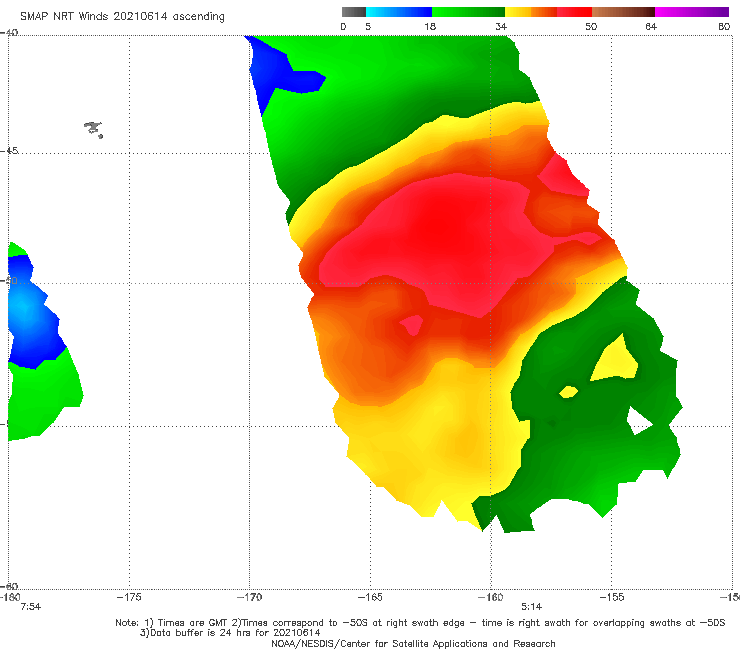Select the note line 3) Data buffer is 24 hrs
740x650 pixels.
[x=230, y=633]
